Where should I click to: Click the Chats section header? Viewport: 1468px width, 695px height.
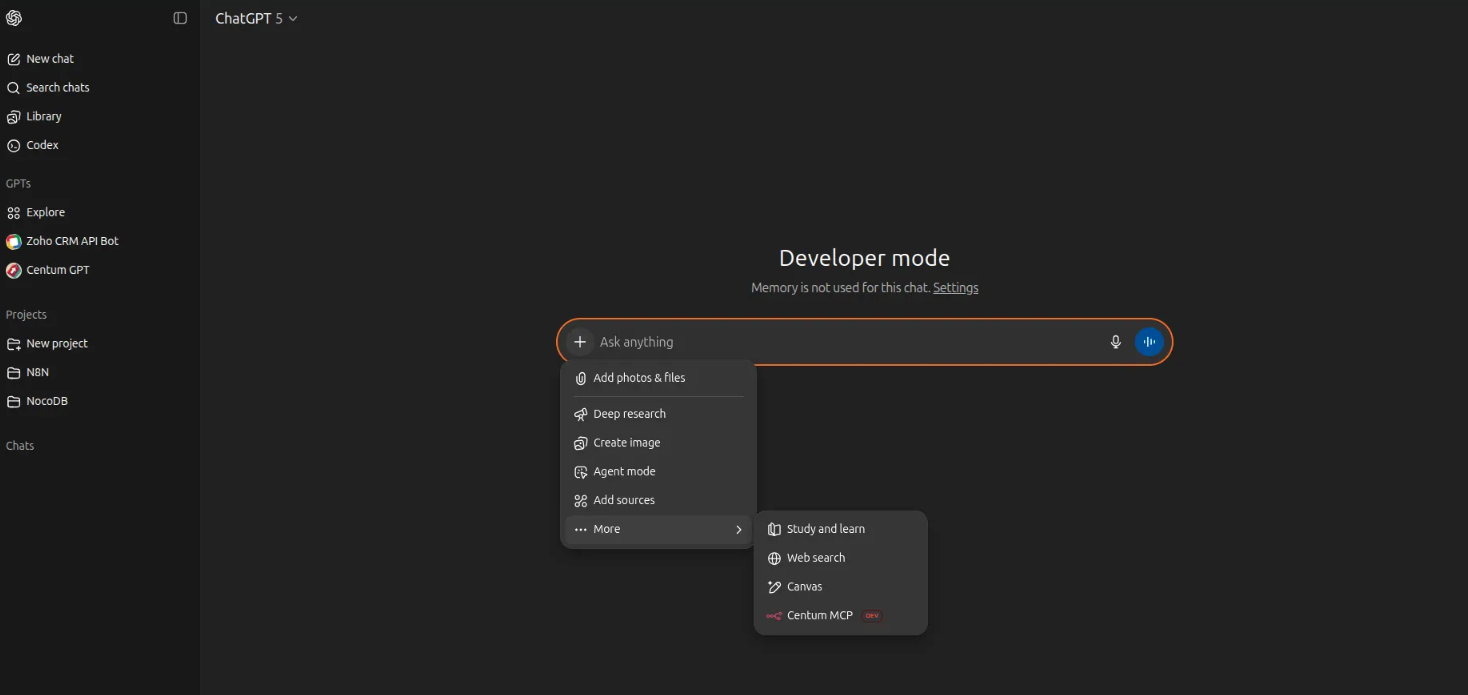click(x=20, y=446)
